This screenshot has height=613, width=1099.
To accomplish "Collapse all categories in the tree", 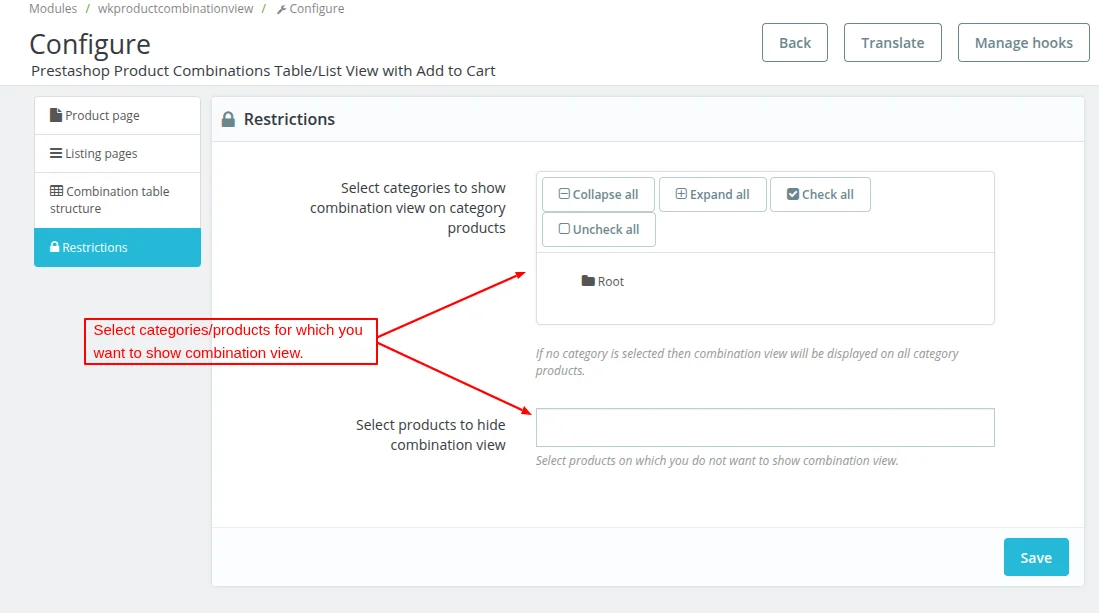I will click(597, 194).
